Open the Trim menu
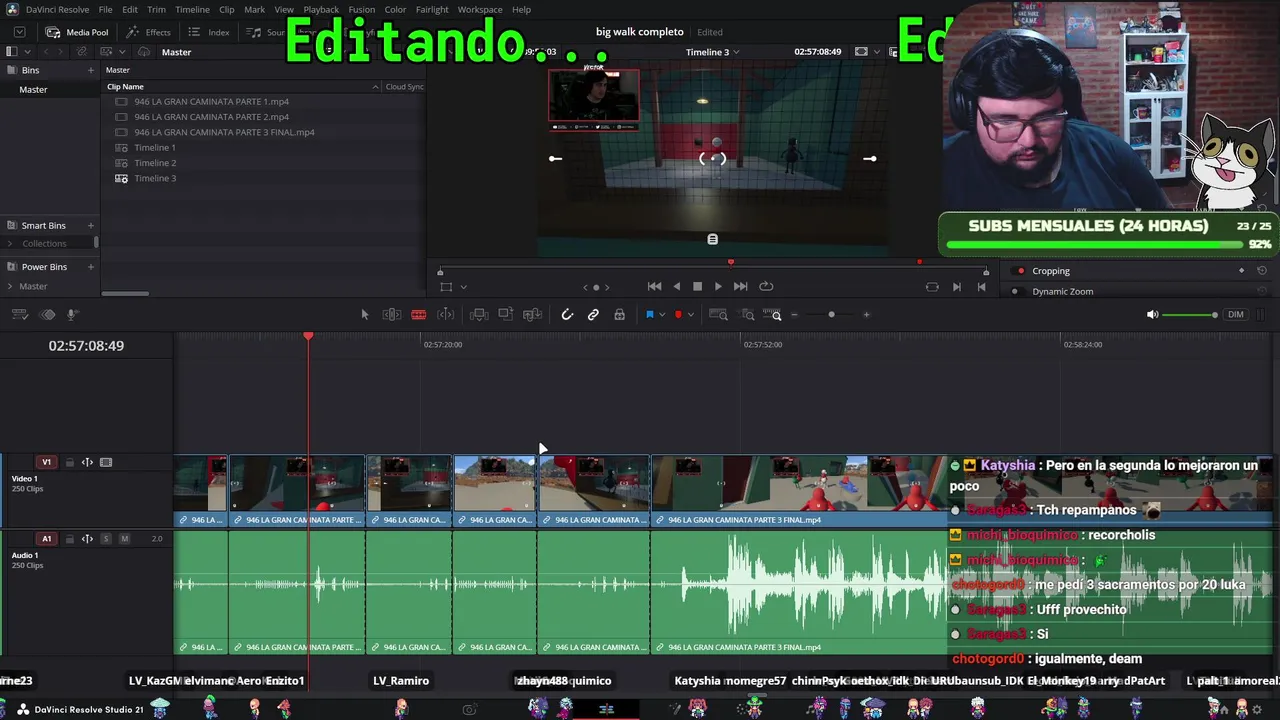The height and width of the screenshot is (720, 1280). 156,9
